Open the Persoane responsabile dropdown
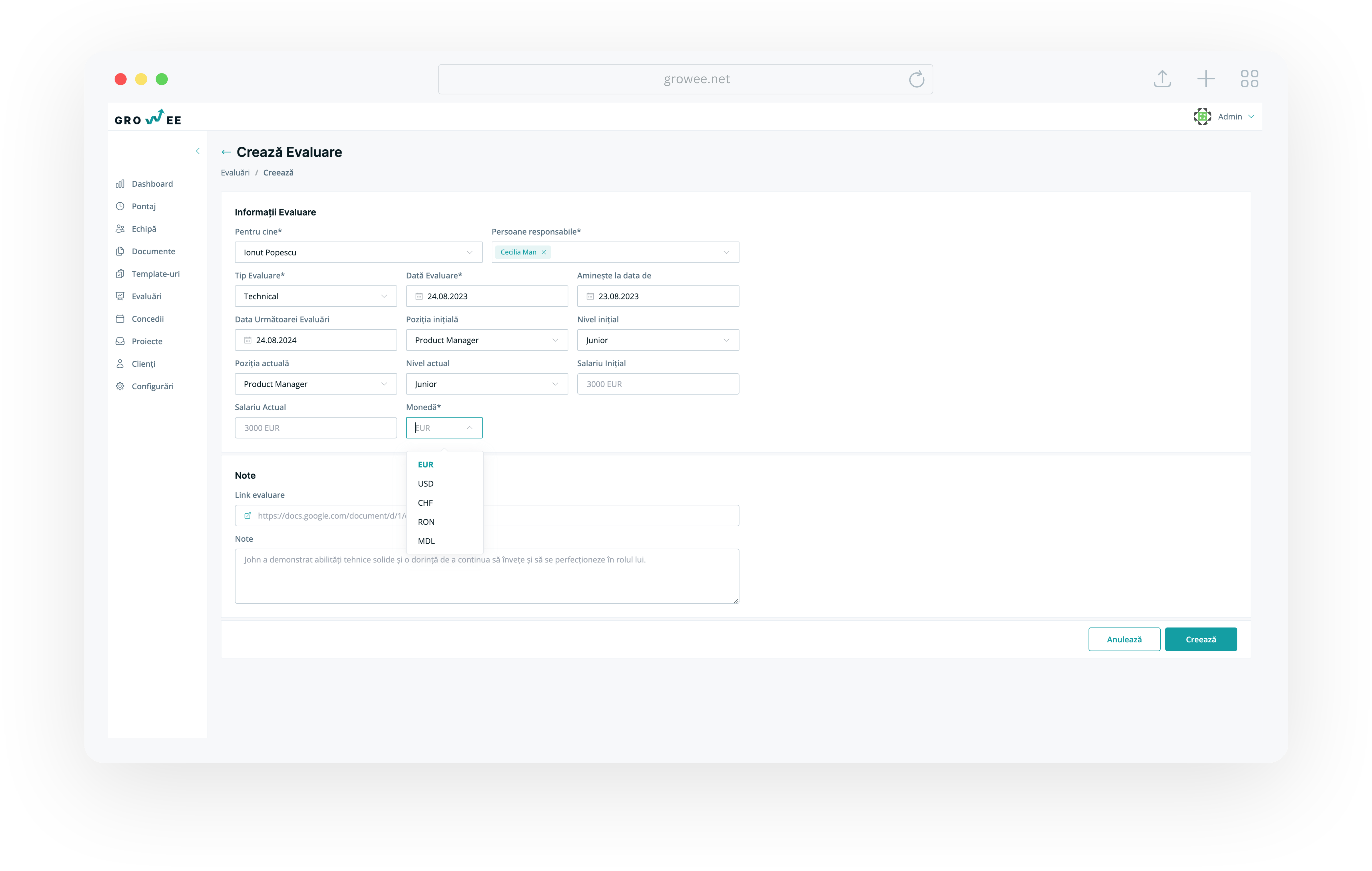 point(615,252)
